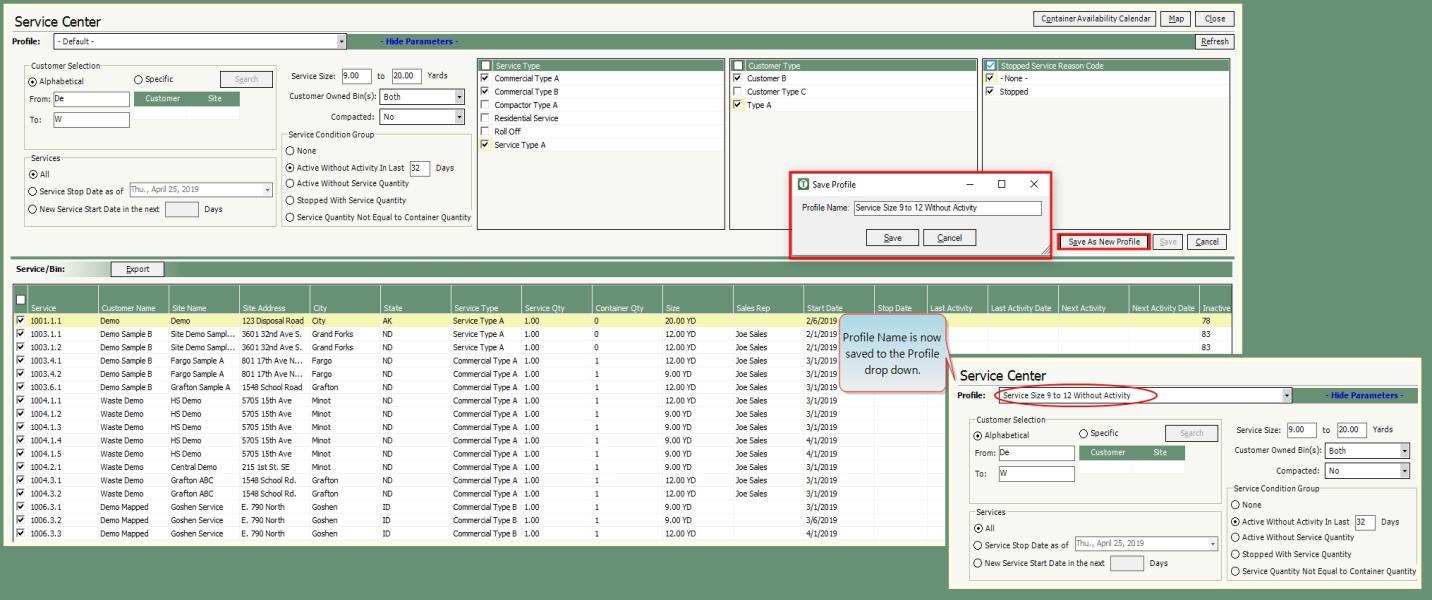Open the Service Stop Date picker in main window
This screenshot has height=600, width=1432.
(x=268, y=190)
